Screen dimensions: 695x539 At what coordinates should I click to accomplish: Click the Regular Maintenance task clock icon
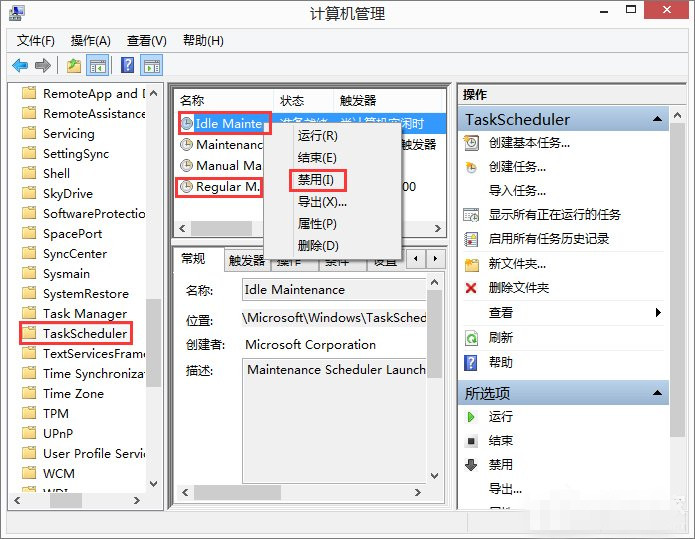(187, 187)
